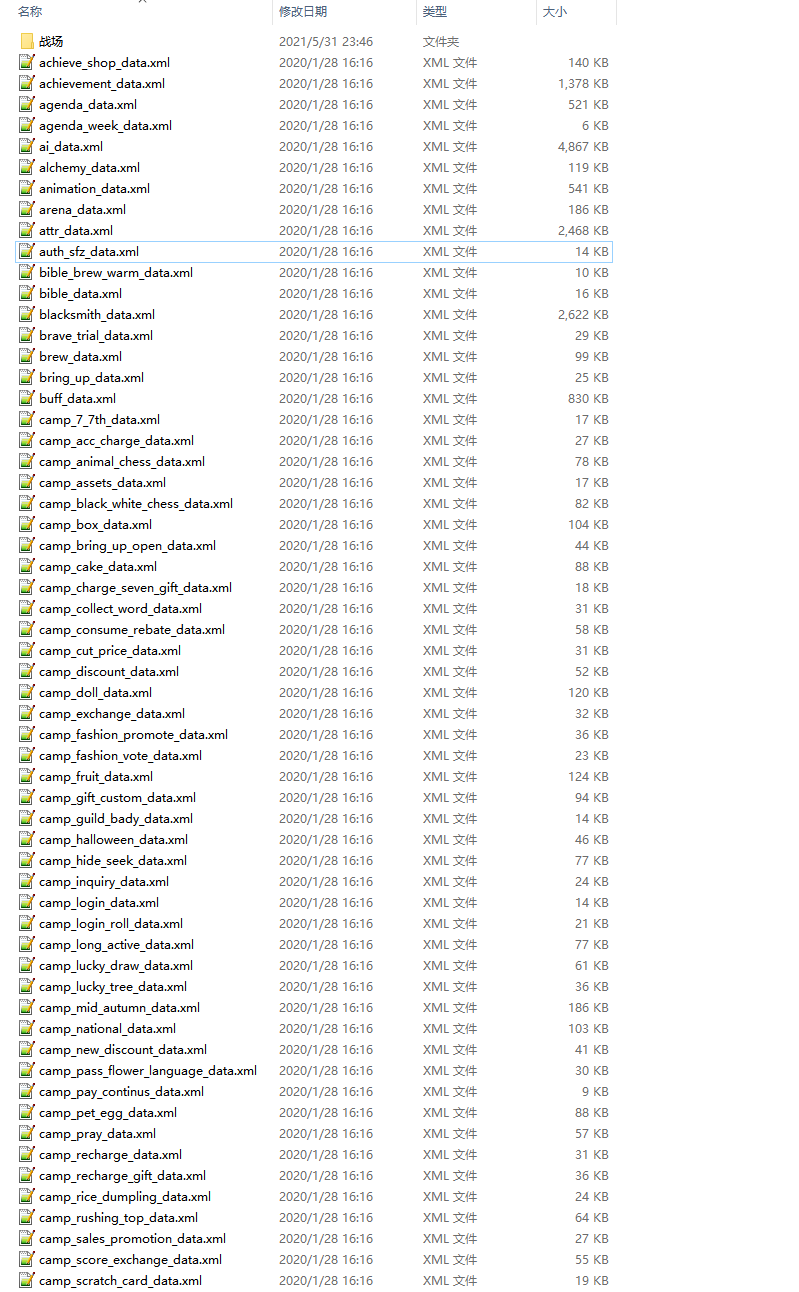Click the camp_scratch_card_data.xml file icon
Image resolution: width=799 pixels, height=1292 pixels.
27,1281
